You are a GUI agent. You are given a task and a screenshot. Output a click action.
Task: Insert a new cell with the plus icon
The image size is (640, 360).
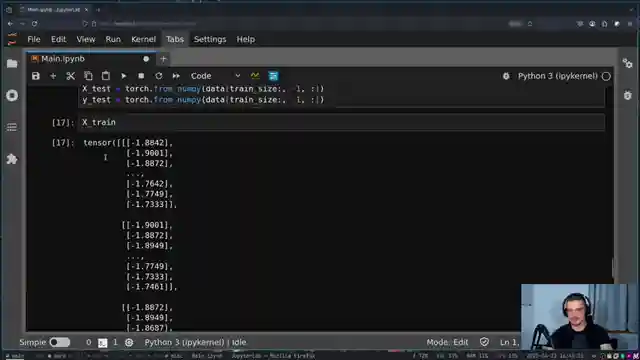(x=53, y=76)
